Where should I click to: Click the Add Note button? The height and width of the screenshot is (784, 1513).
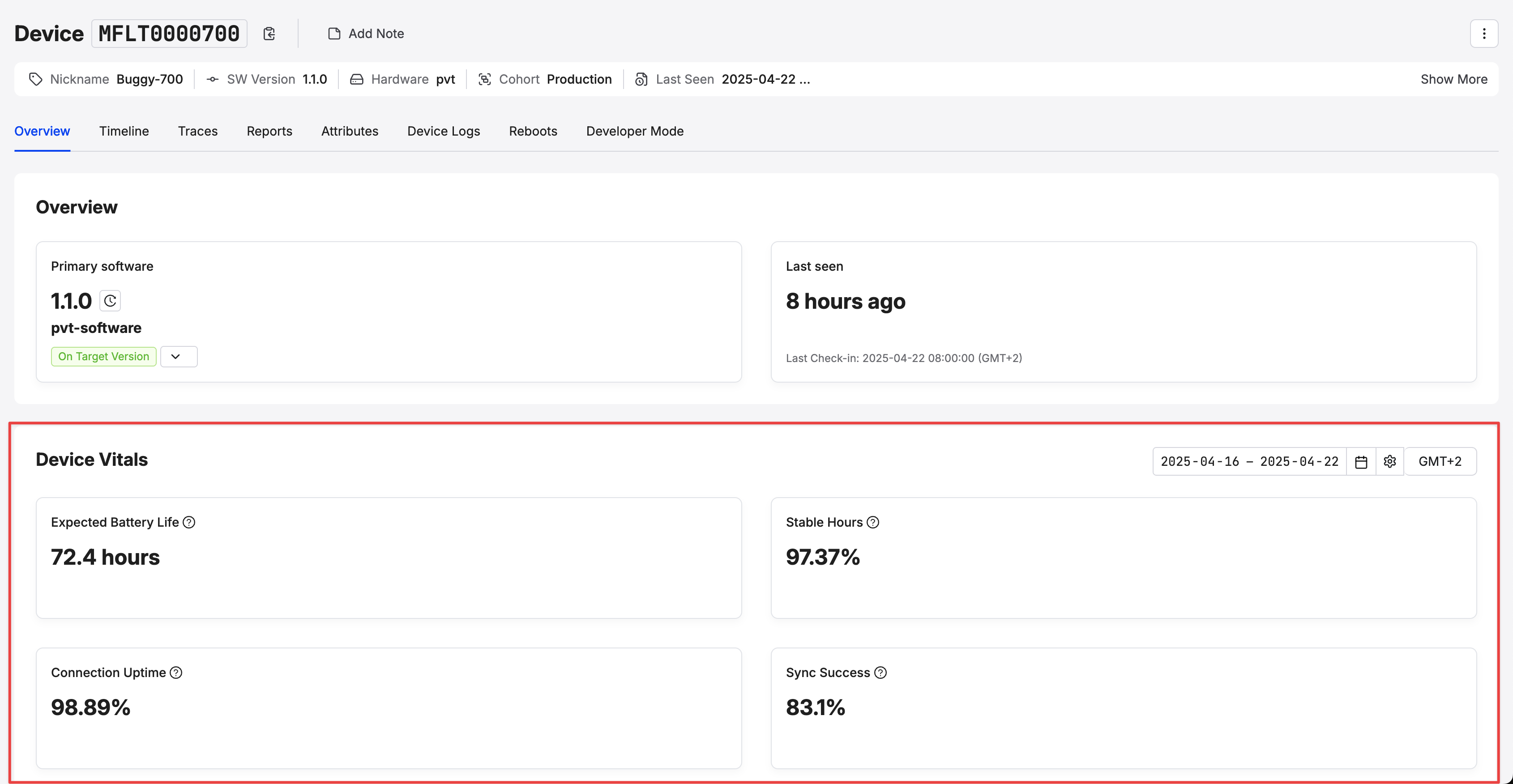coord(366,34)
